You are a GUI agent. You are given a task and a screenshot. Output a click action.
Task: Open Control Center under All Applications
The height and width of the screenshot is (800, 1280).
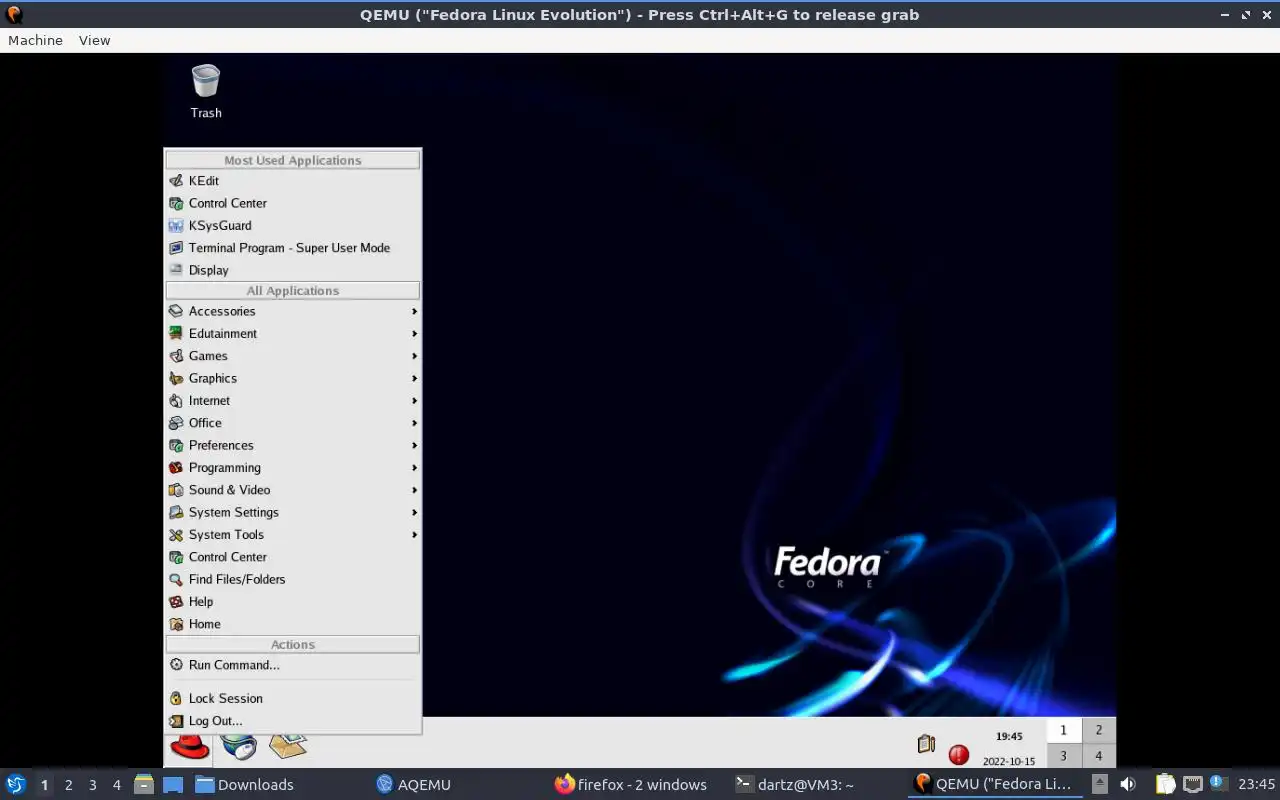click(292, 557)
